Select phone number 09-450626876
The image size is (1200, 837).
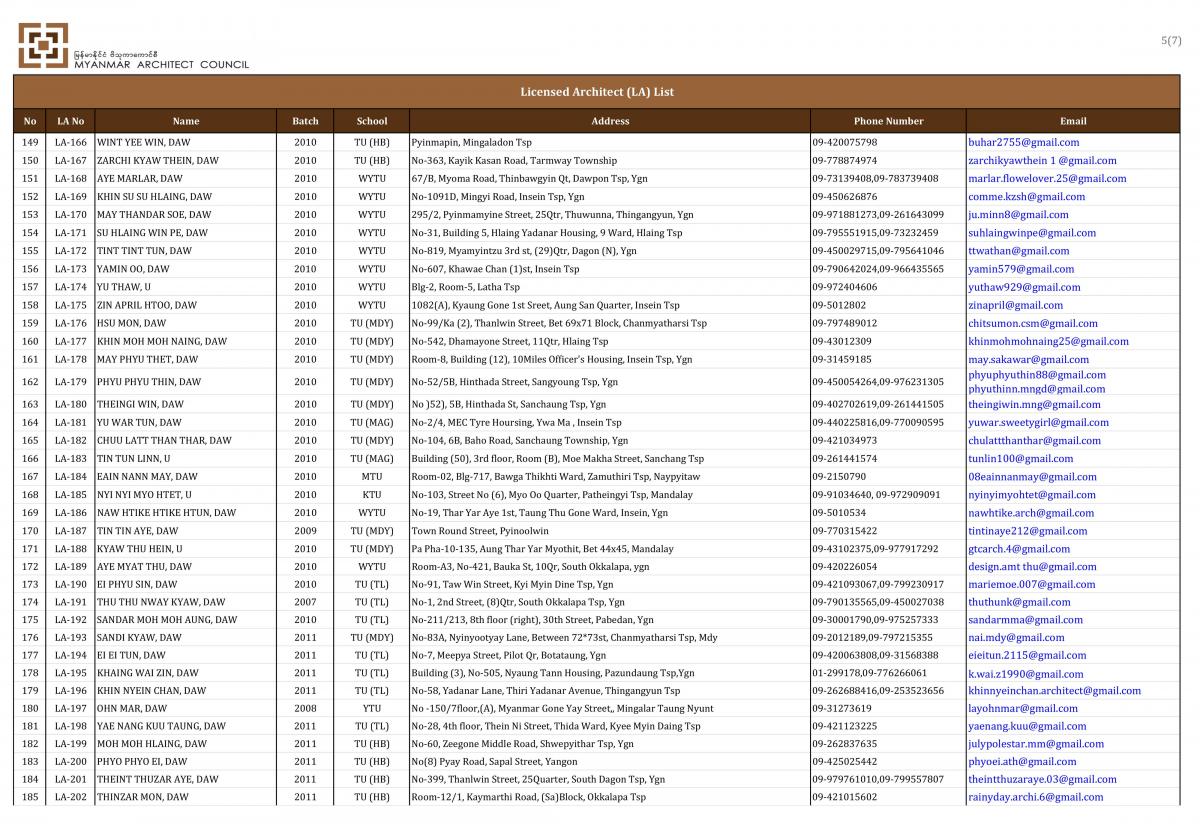click(x=845, y=196)
